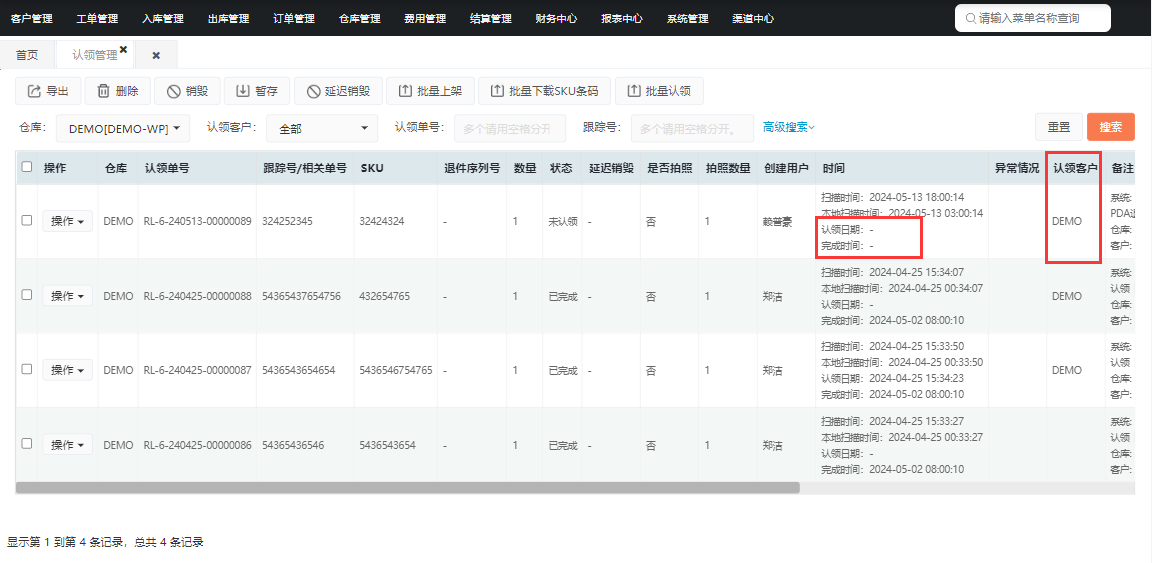
Task: Open 操作 dropdown for row RL-6-240425-00000086
Action: [x=68, y=445]
